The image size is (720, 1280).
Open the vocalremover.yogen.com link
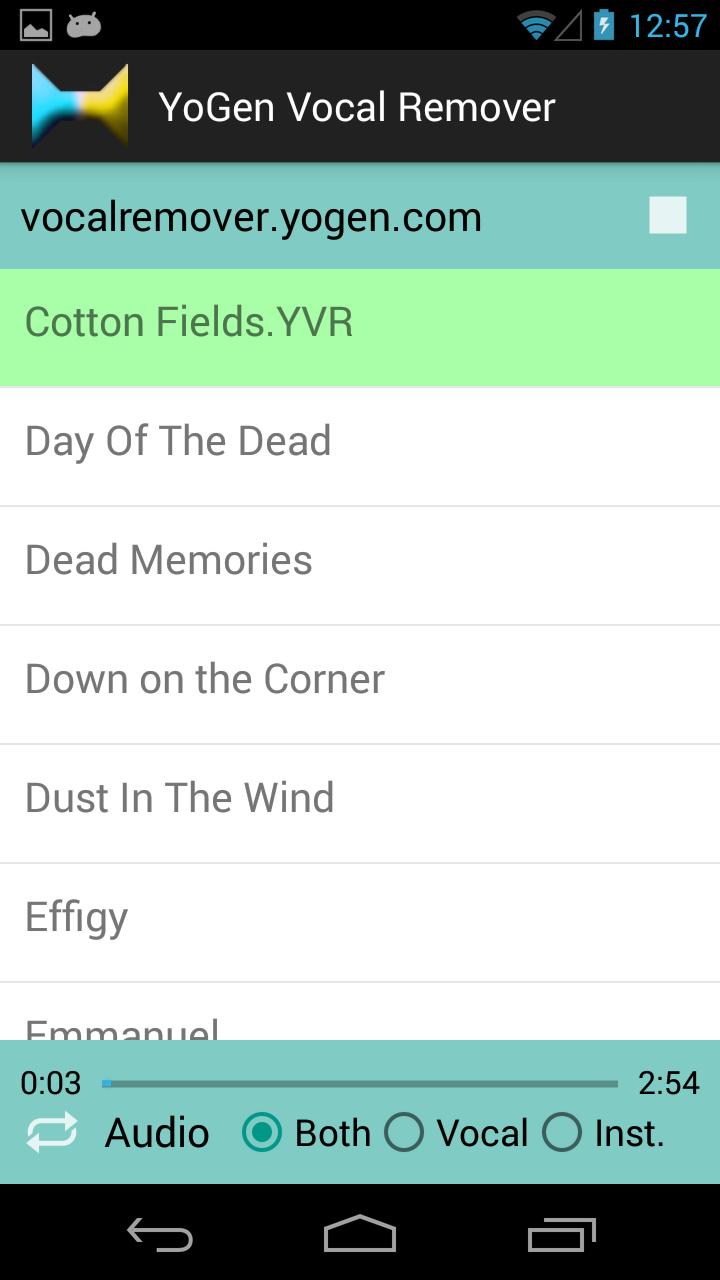click(251, 217)
